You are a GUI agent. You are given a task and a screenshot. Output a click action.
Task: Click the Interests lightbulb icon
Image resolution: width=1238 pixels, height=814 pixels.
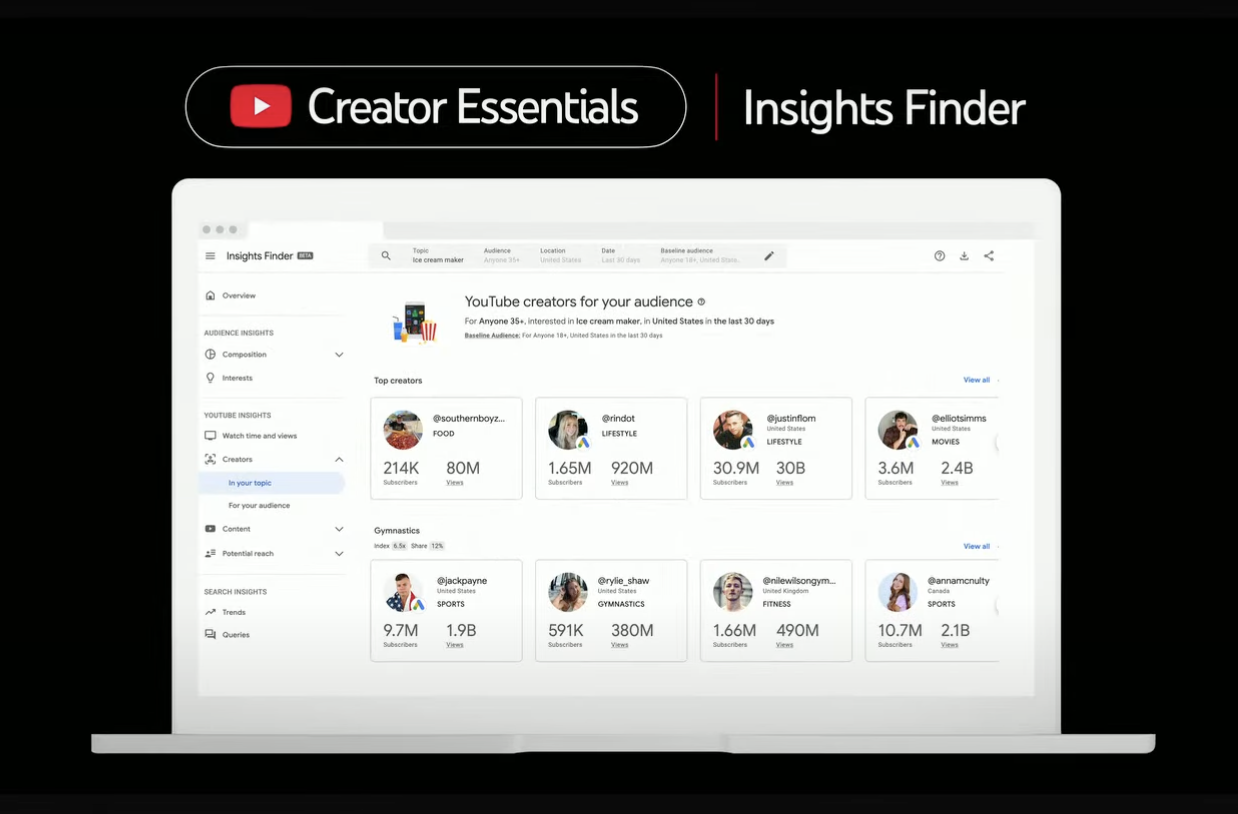[210, 378]
